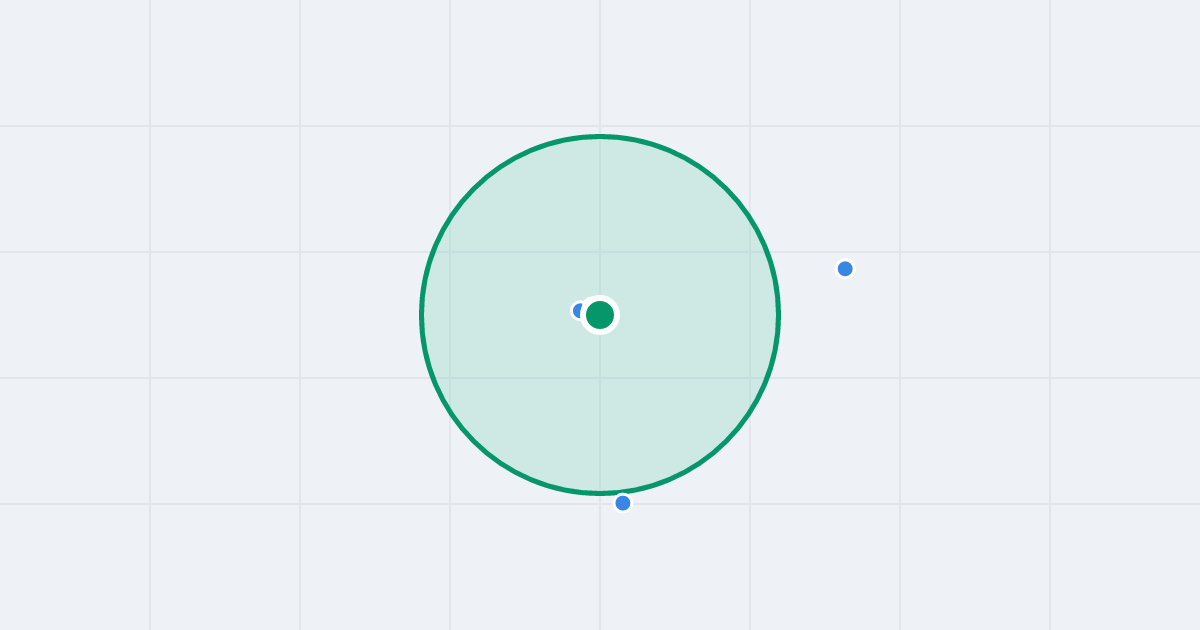
Task: Select the blue dot far outside the circle
Action: point(845,268)
